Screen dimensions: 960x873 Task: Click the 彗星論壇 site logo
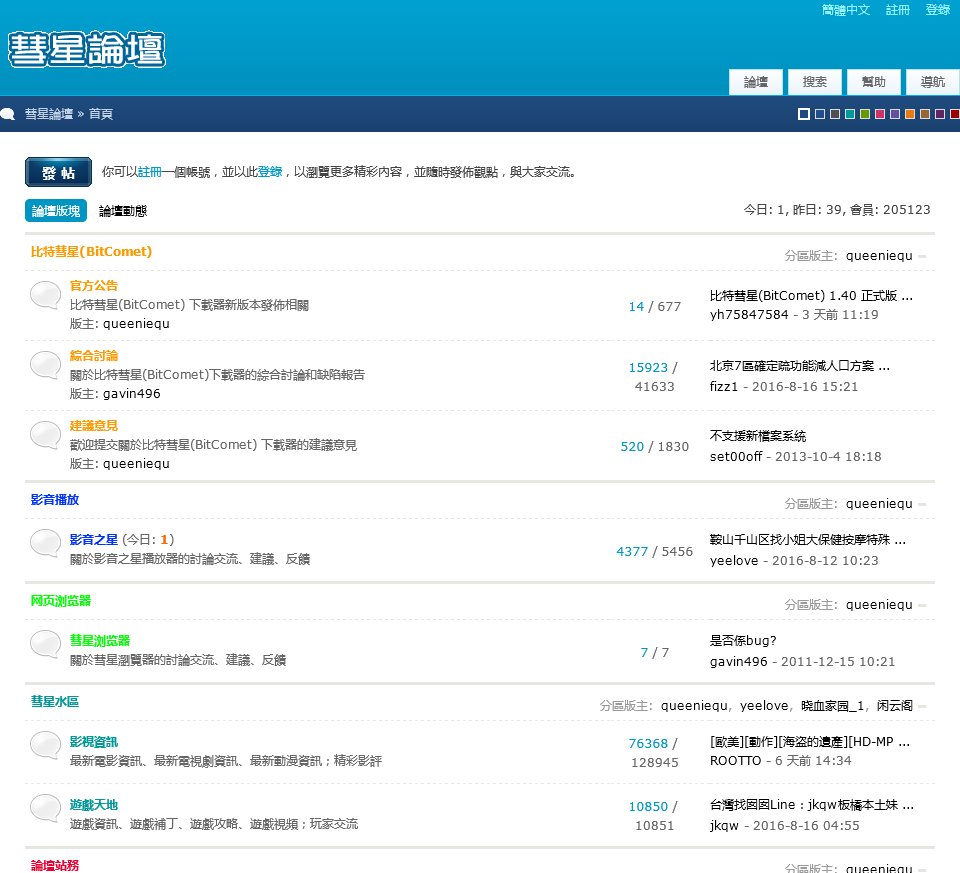(x=87, y=49)
